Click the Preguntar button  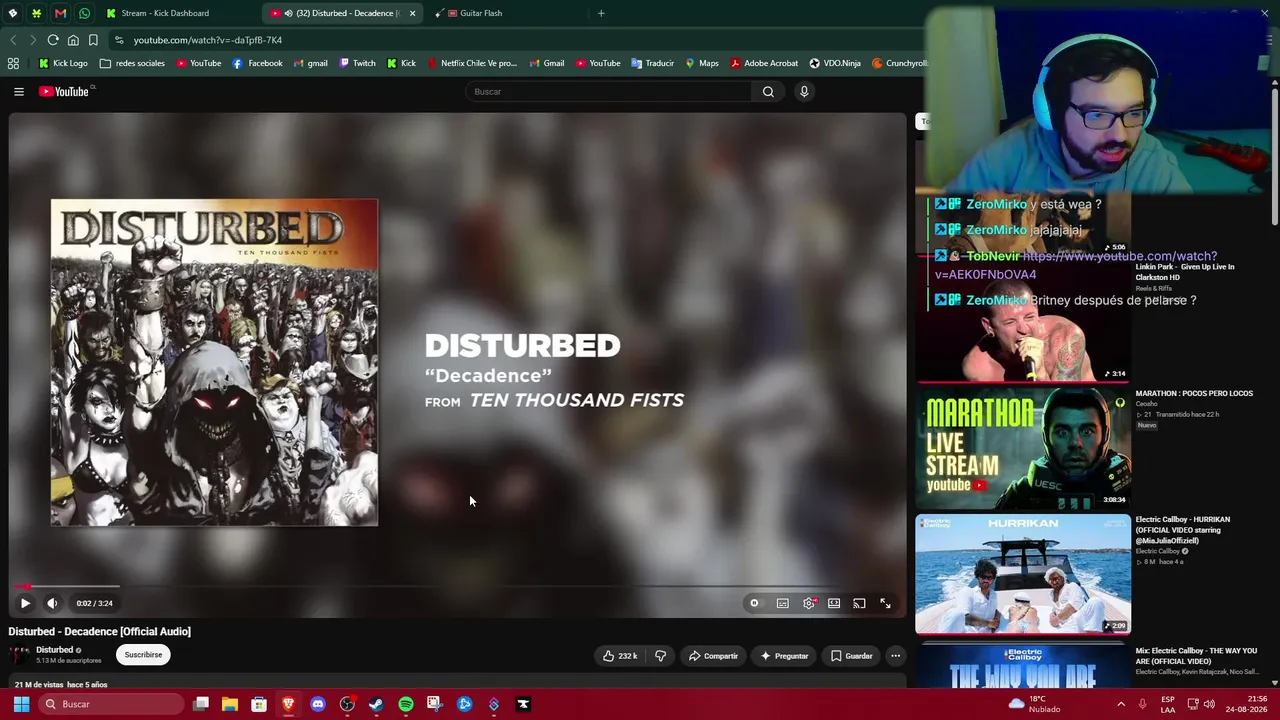click(784, 656)
